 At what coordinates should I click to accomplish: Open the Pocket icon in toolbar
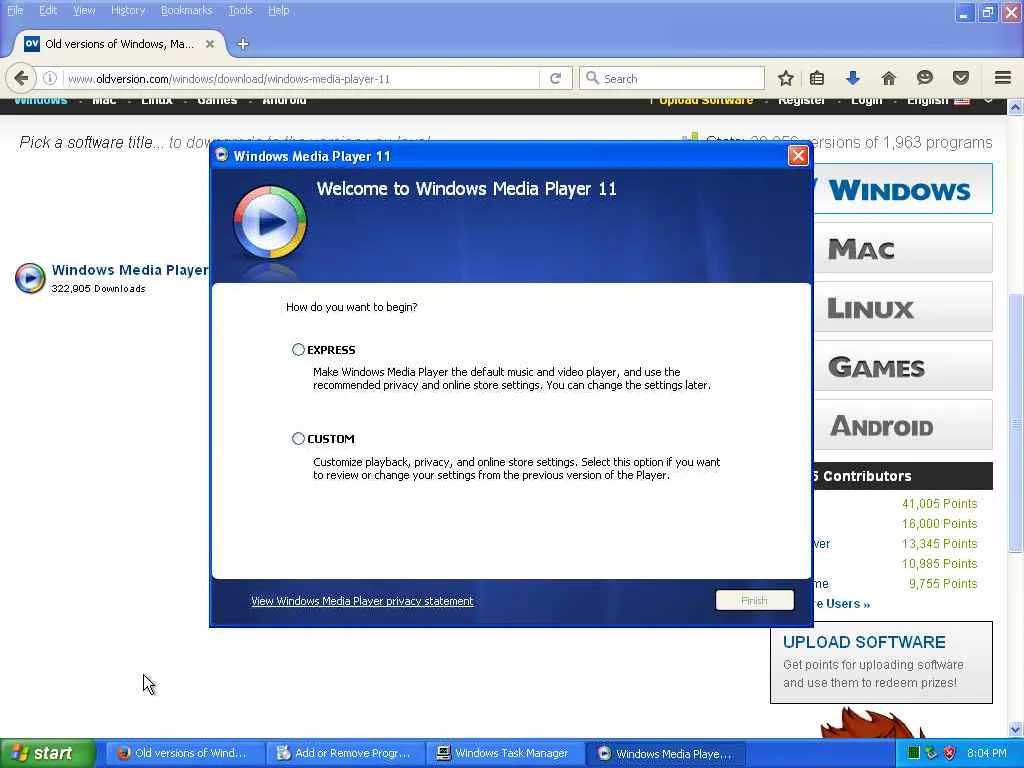[960, 78]
